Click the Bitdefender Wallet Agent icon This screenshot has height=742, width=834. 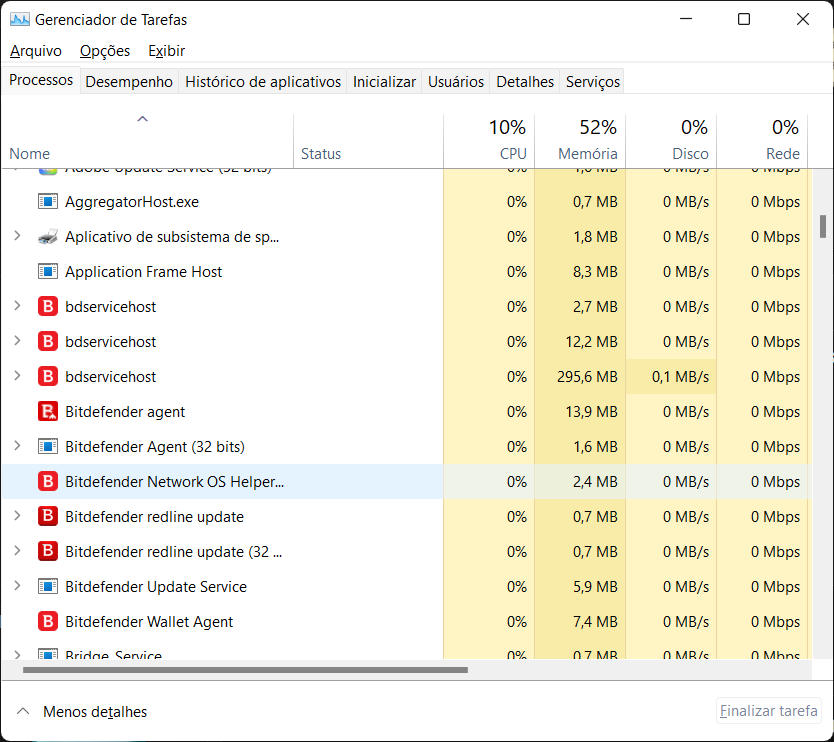point(48,621)
